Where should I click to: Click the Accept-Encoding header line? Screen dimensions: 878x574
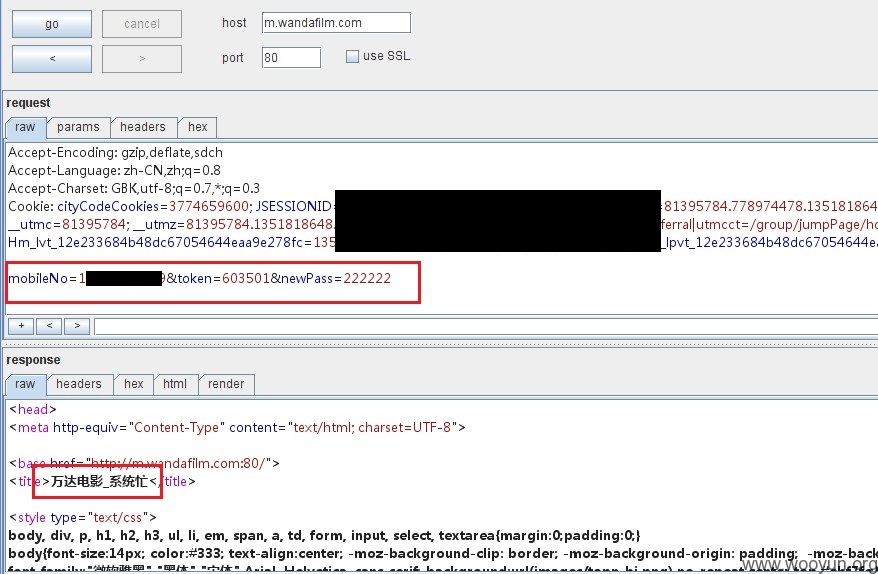click(115, 153)
